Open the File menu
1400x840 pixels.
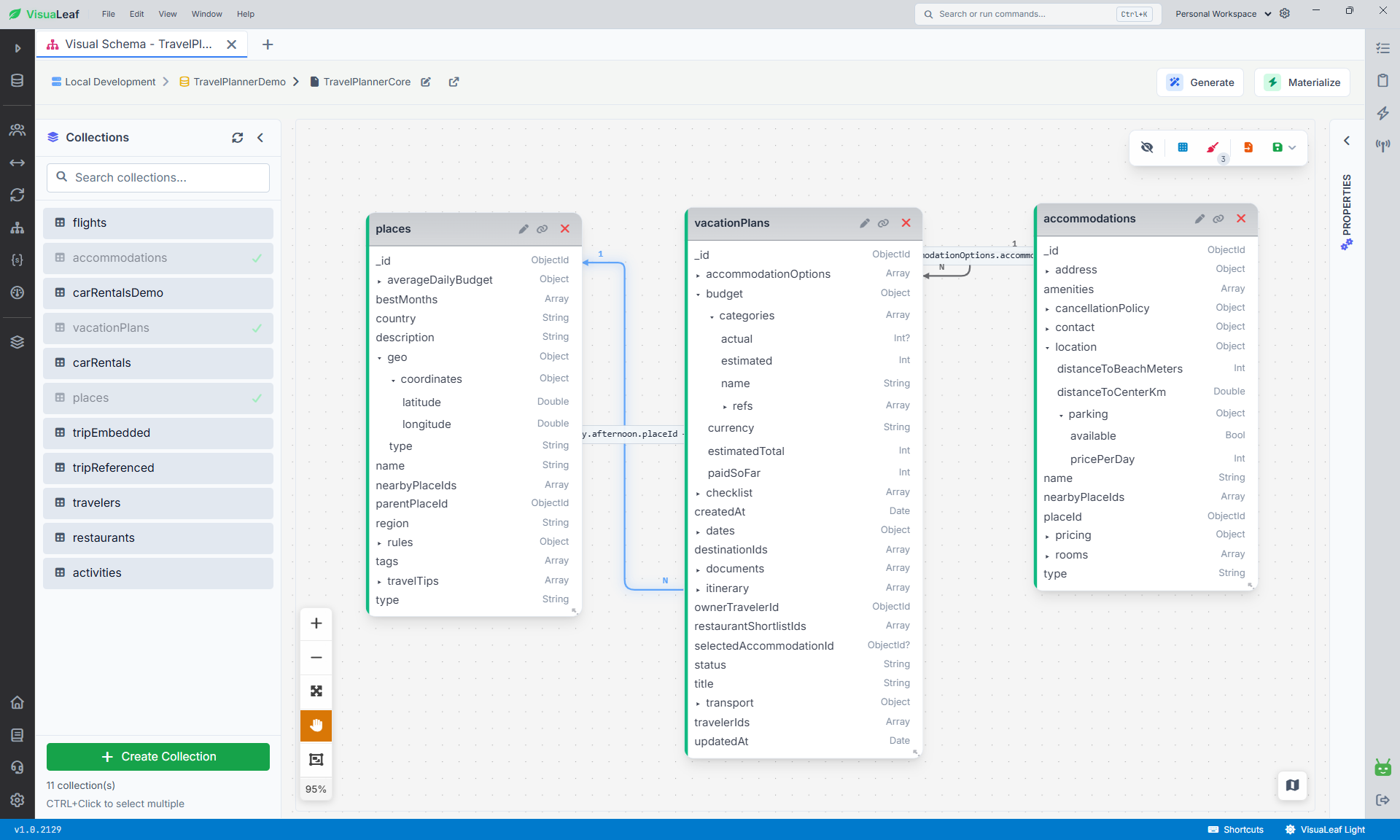coord(109,14)
